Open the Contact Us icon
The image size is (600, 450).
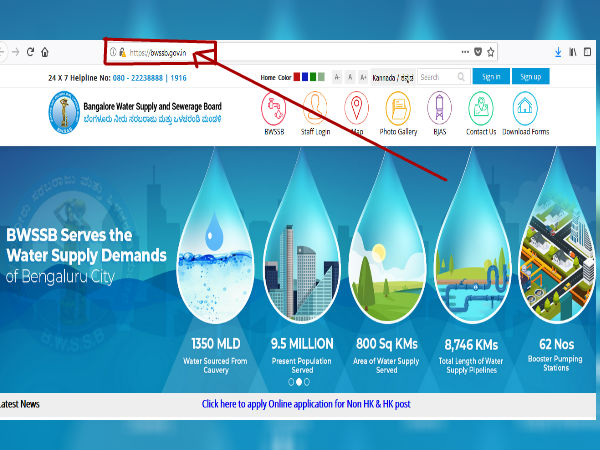click(x=481, y=108)
